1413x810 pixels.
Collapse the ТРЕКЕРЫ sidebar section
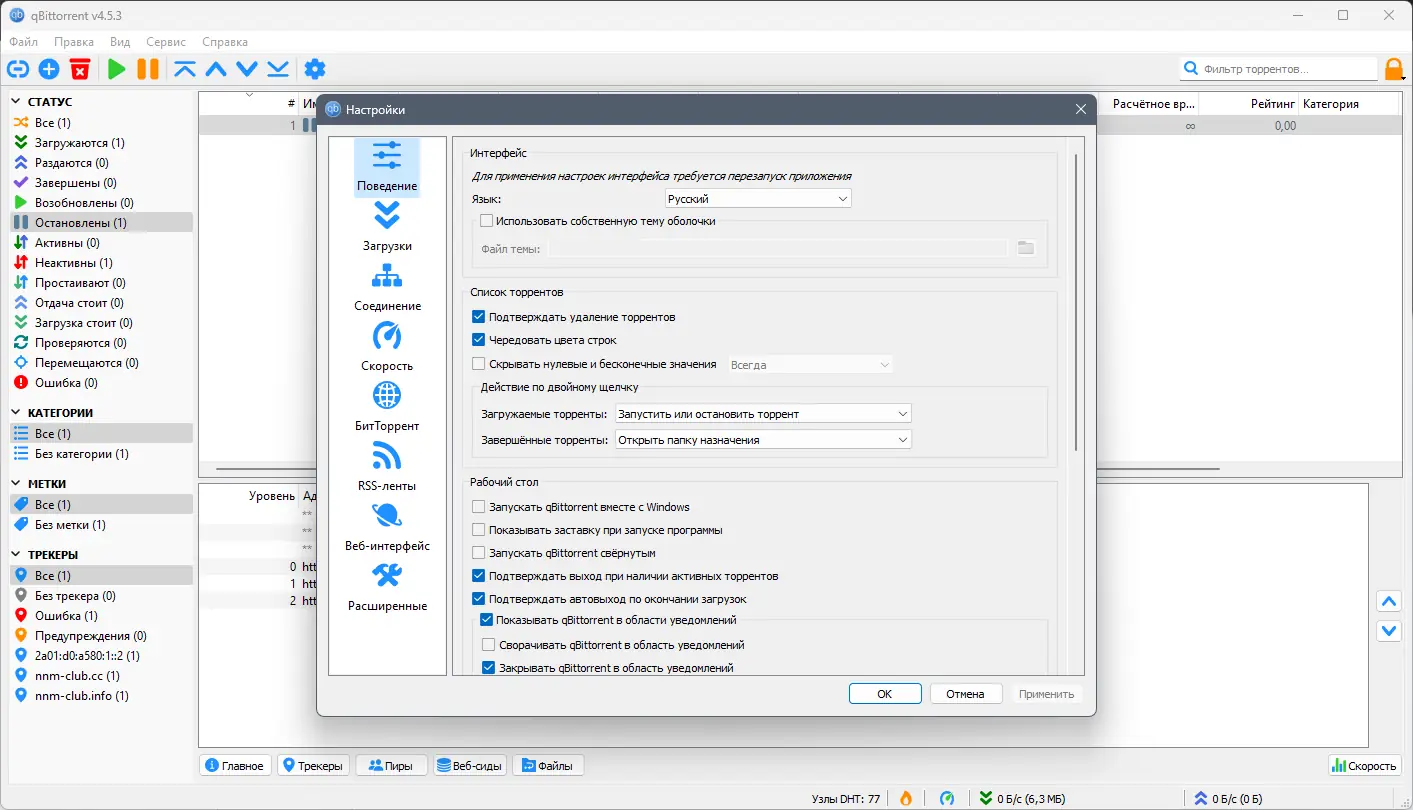click(x=17, y=554)
